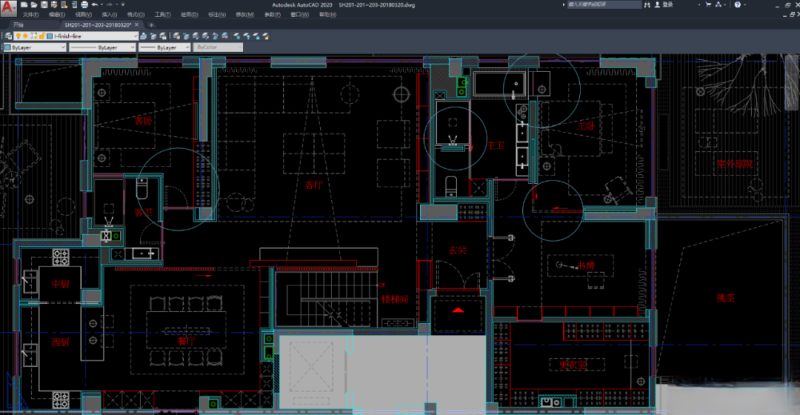Open the 文件(F) menu
Viewport: 800px width, 415px height.
click(30, 15)
